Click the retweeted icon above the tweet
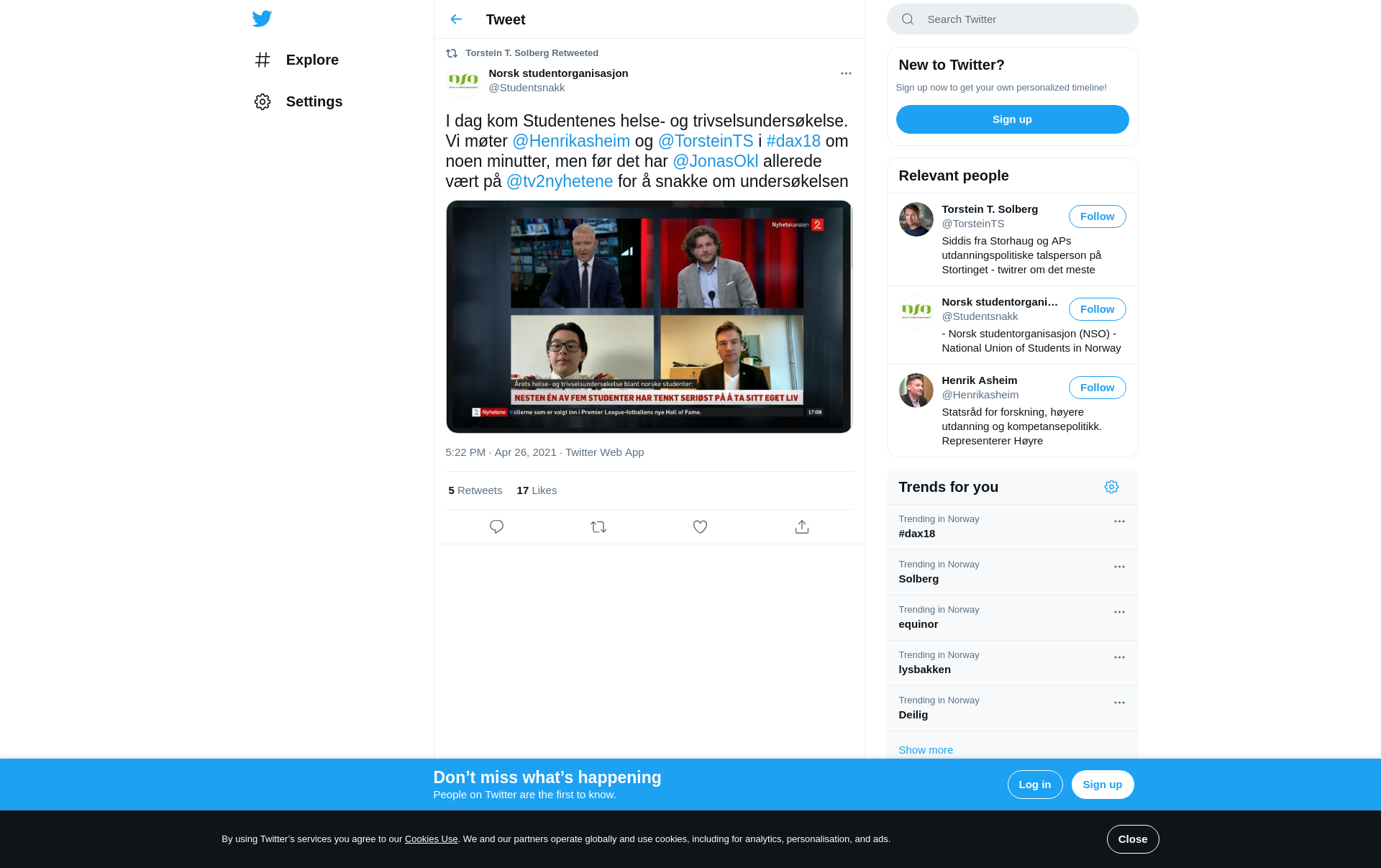 click(x=452, y=53)
